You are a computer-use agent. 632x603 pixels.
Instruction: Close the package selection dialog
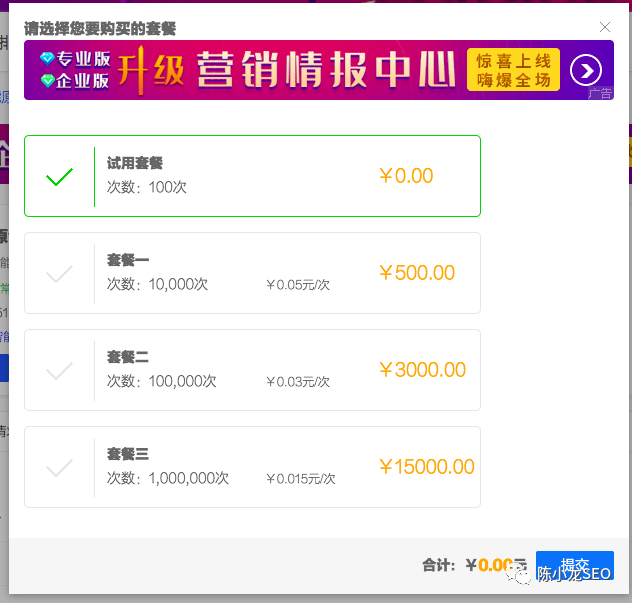tap(605, 27)
